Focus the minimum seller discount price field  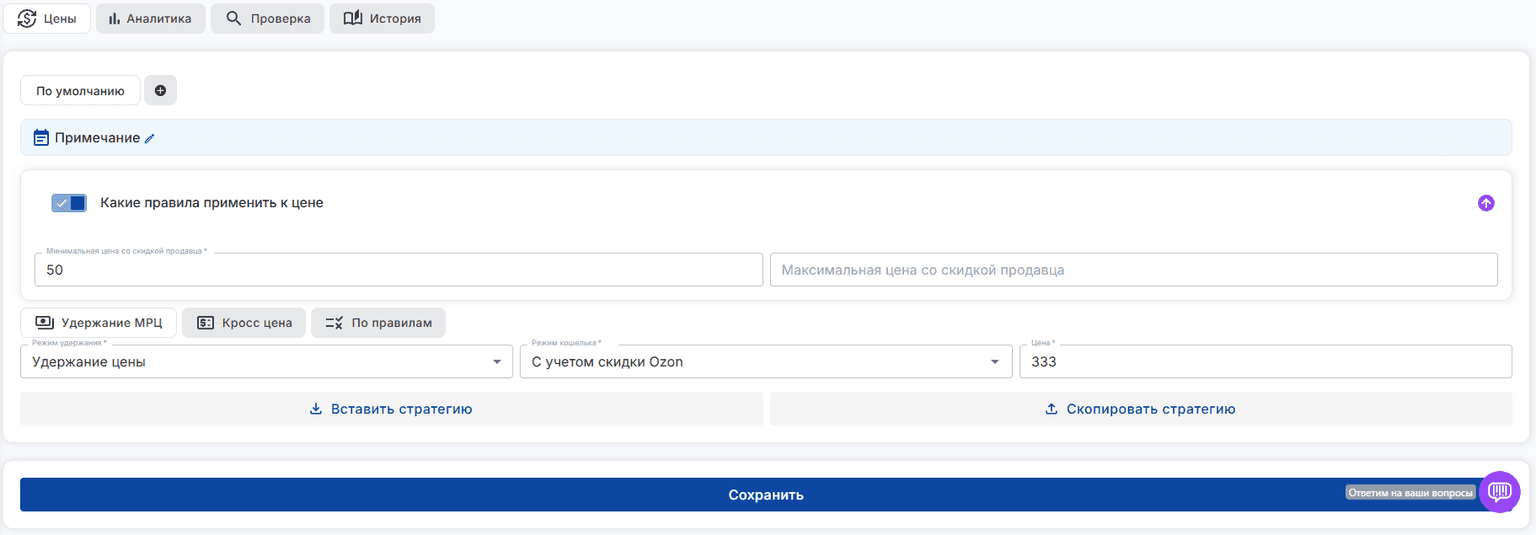(398, 270)
